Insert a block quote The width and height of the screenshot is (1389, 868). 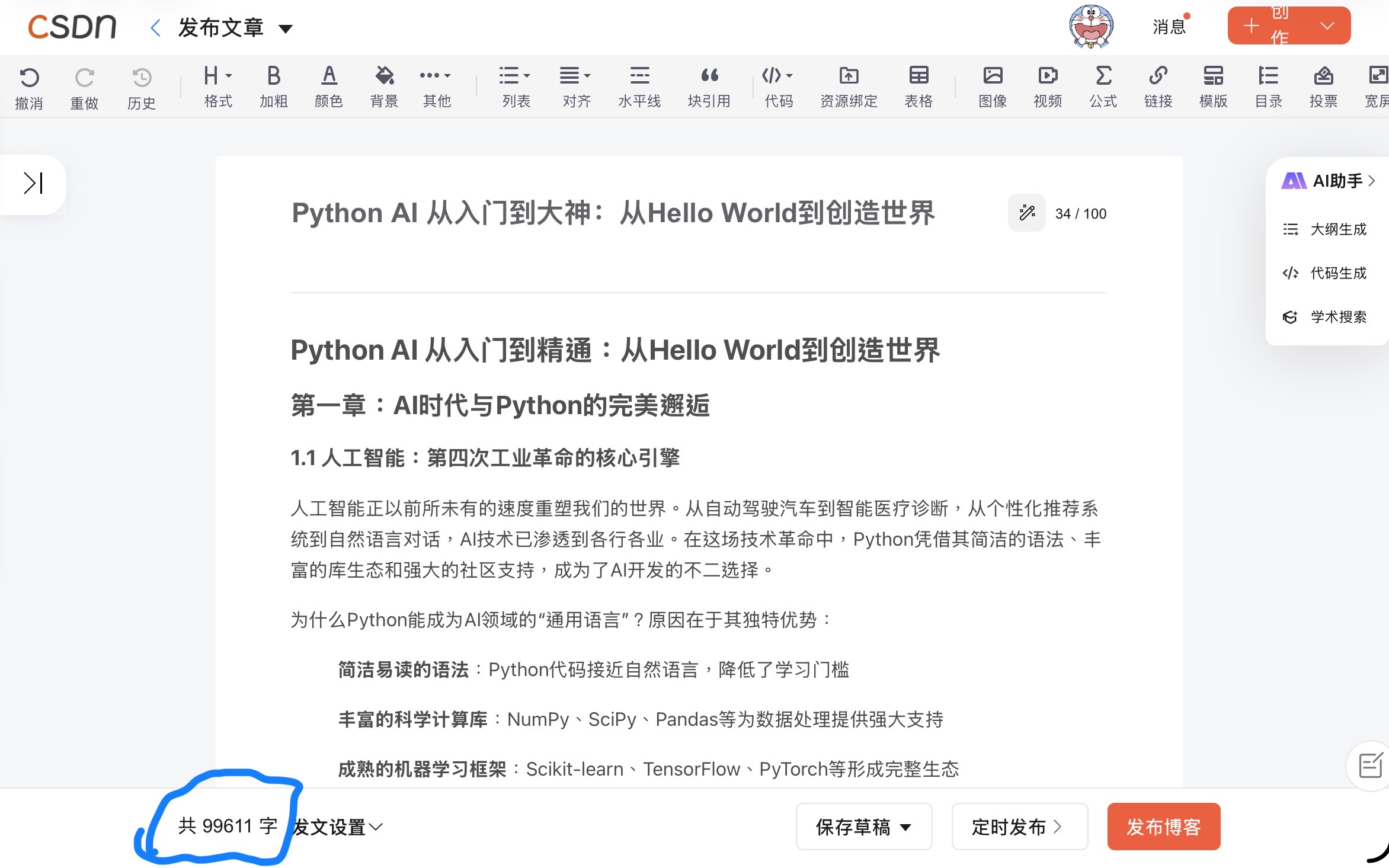tap(709, 86)
